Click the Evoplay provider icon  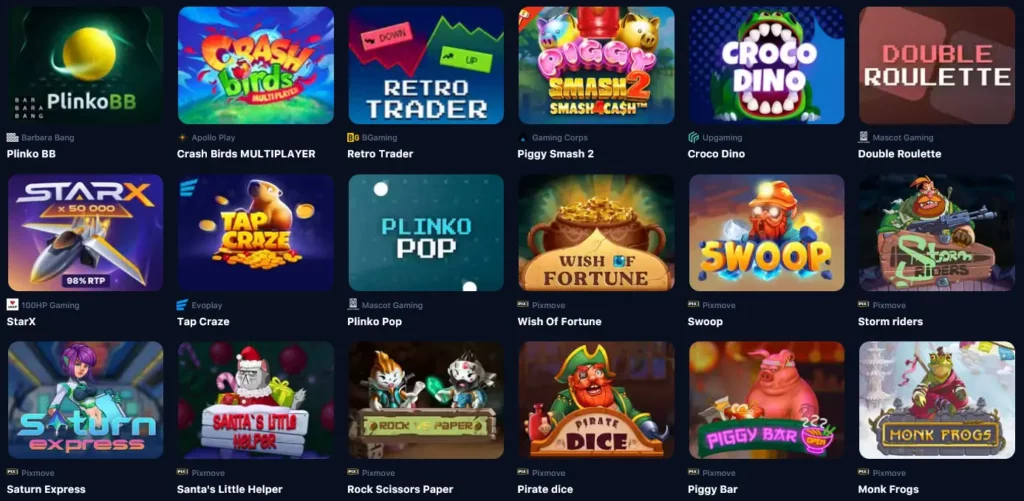(182, 305)
